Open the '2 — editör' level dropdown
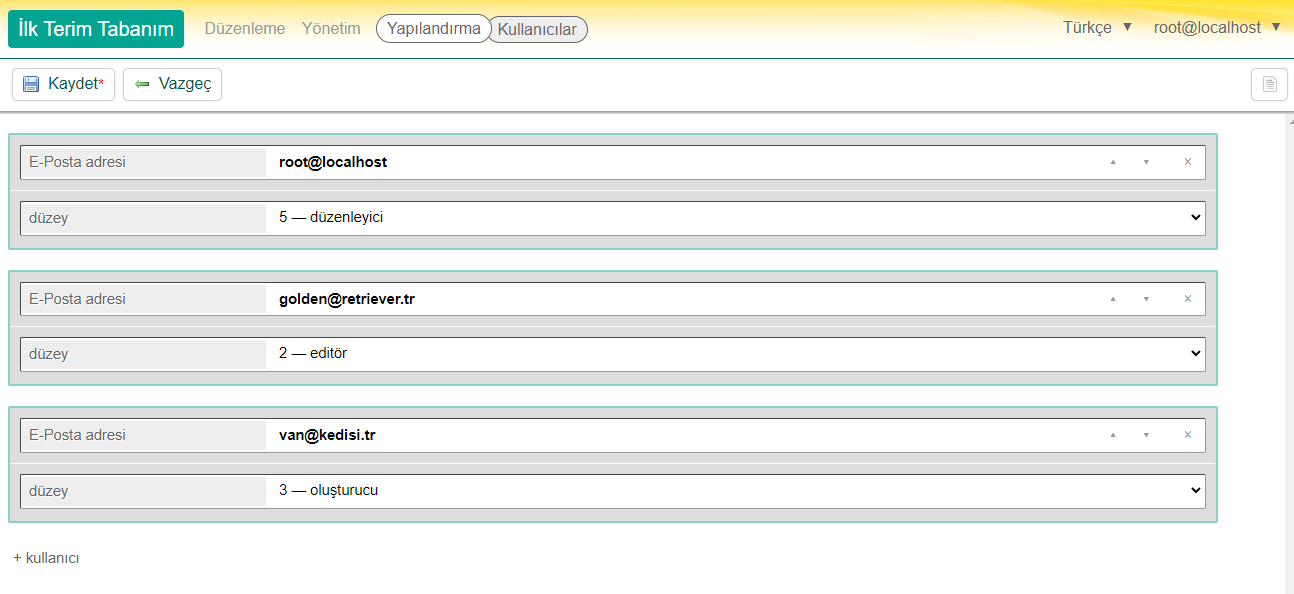Viewport: 1294px width, 594px height. (735, 353)
